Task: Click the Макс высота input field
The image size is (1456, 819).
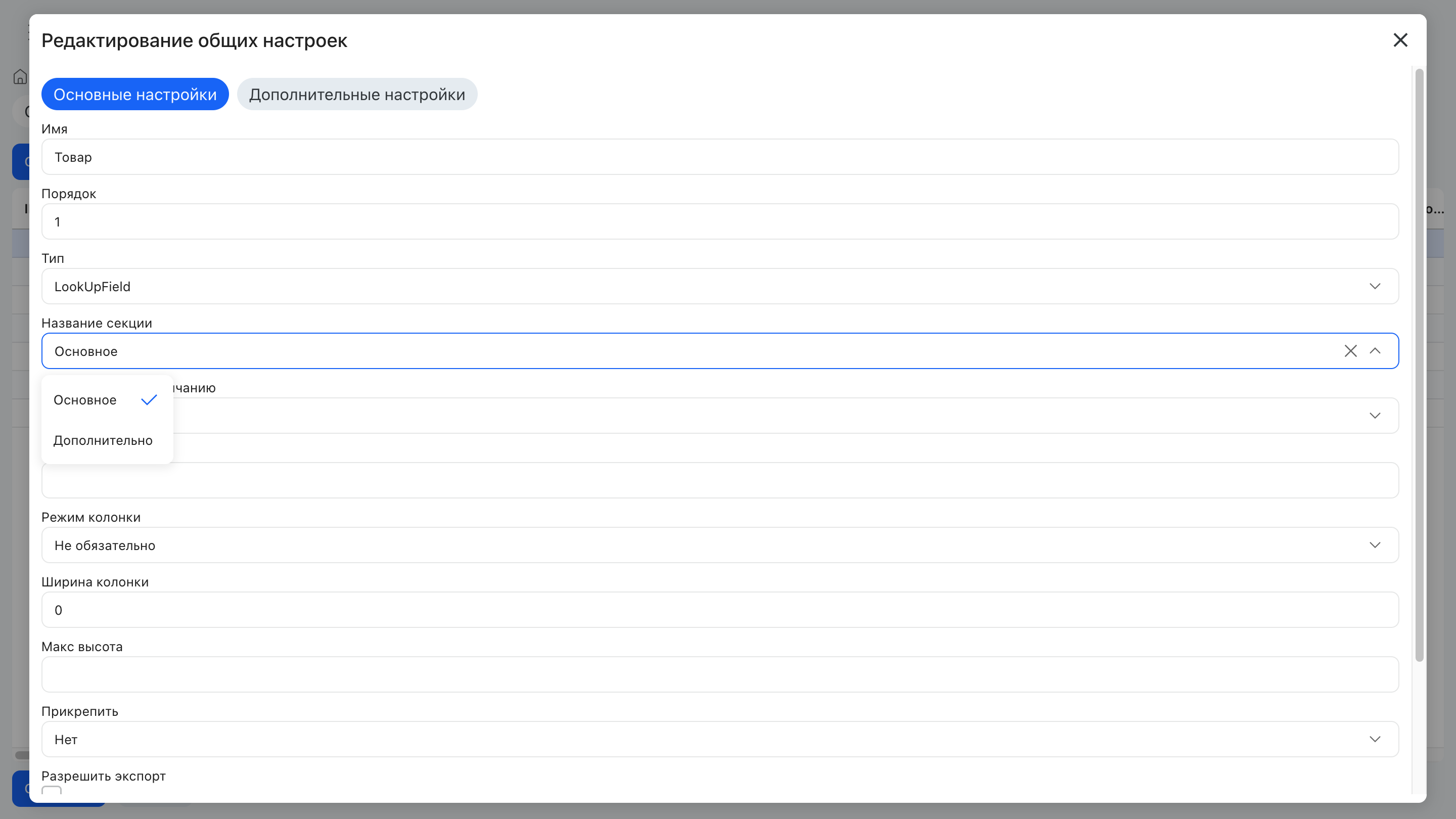Action: (x=720, y=675)
